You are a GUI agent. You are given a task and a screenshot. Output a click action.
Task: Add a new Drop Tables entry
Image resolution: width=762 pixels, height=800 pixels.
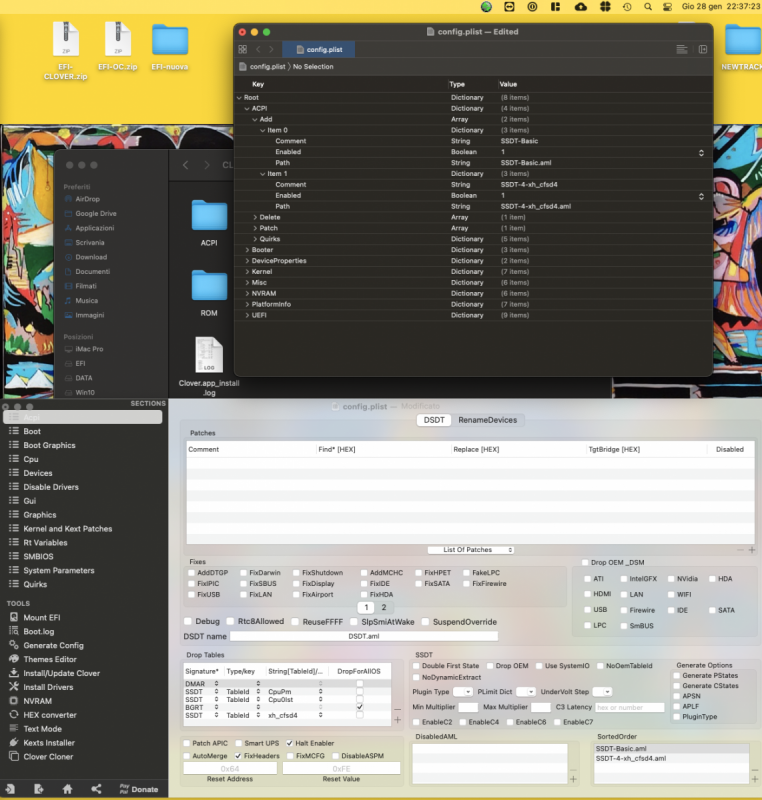point(398,720)
